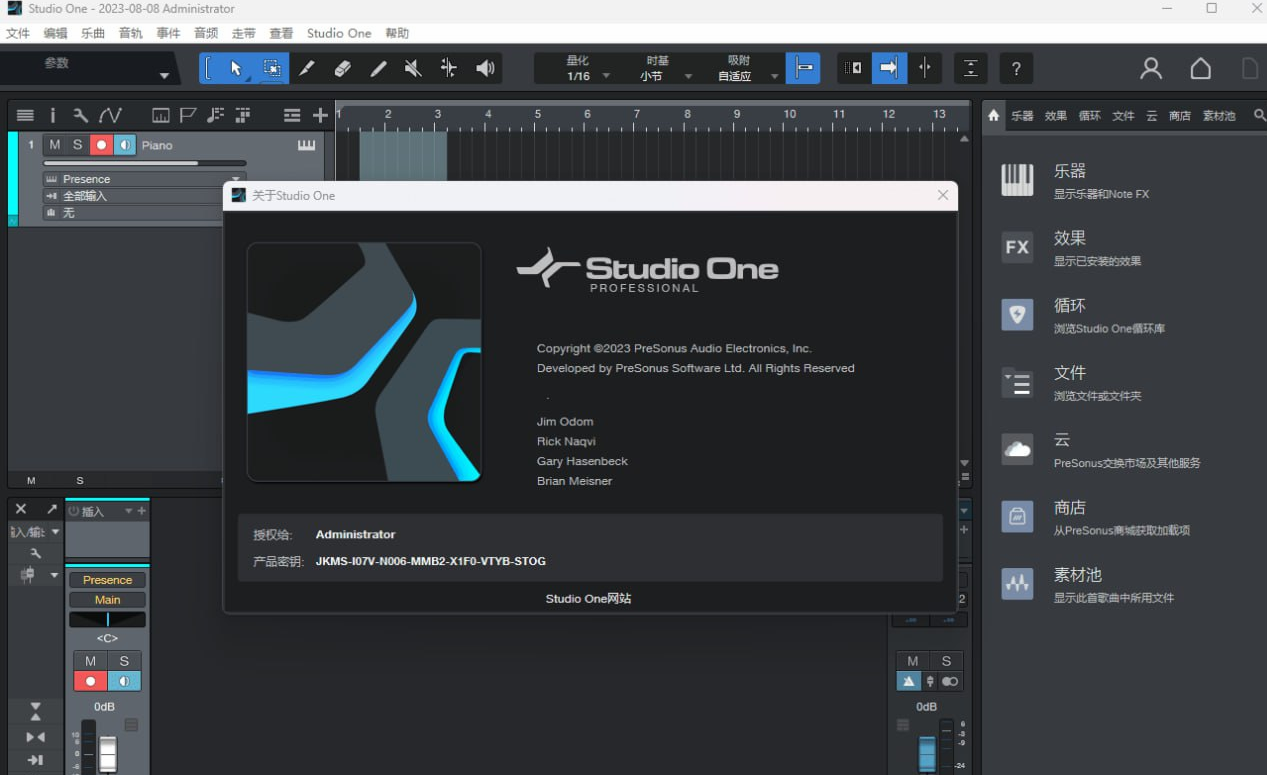This screenshot has height=775, width=1267.
Task: Open the 循环 loops browser panel
Action: click(1069, 305)
